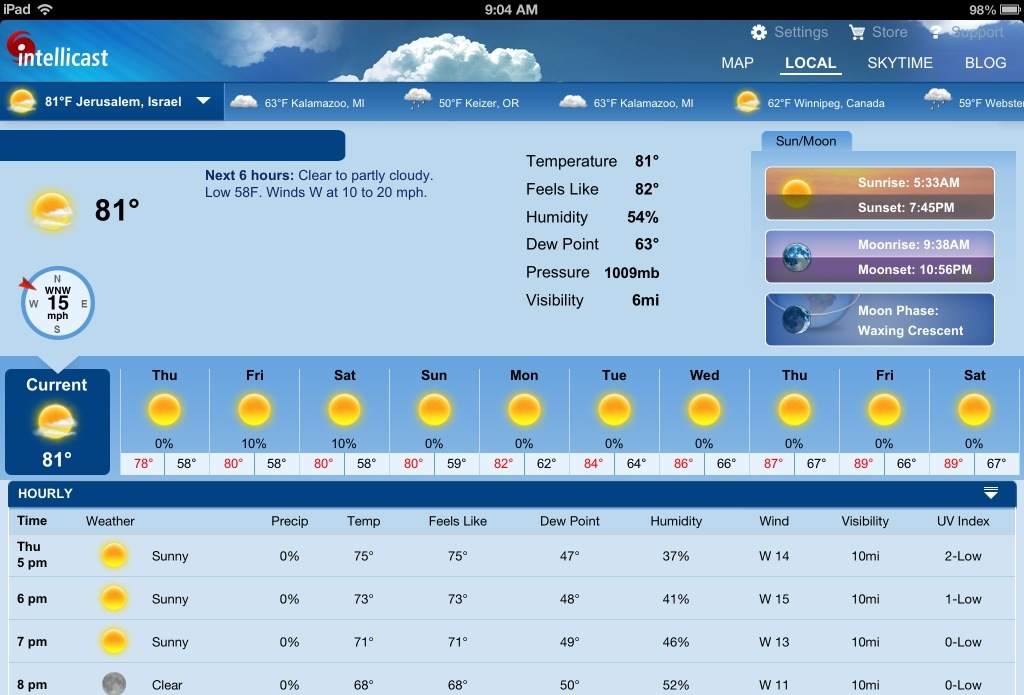The image size is (1024, 695).
Task: Select the Monday forecast column
Action: [x=524, y=421]
